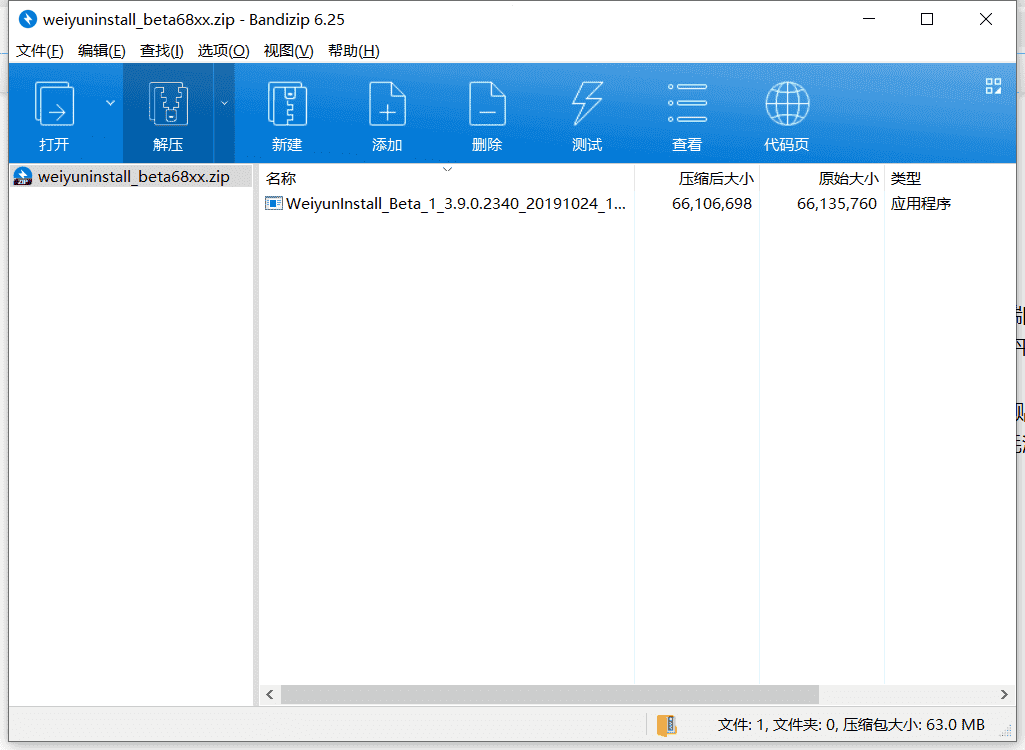Click the right arrow of the horizontal scrollbar

[1004, 694]
